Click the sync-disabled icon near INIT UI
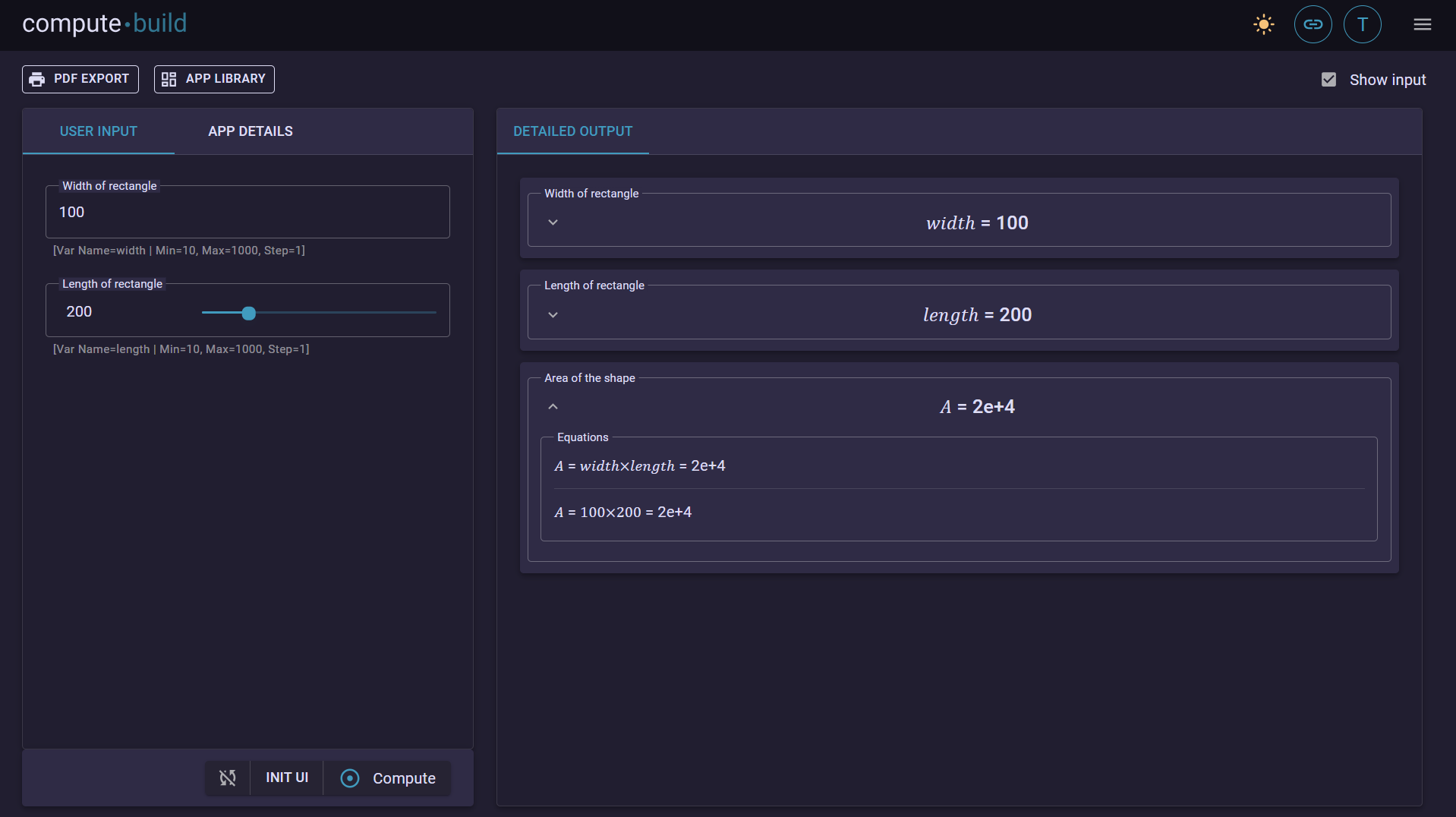This screenshot has height=817, width=1456. [228, 778]
